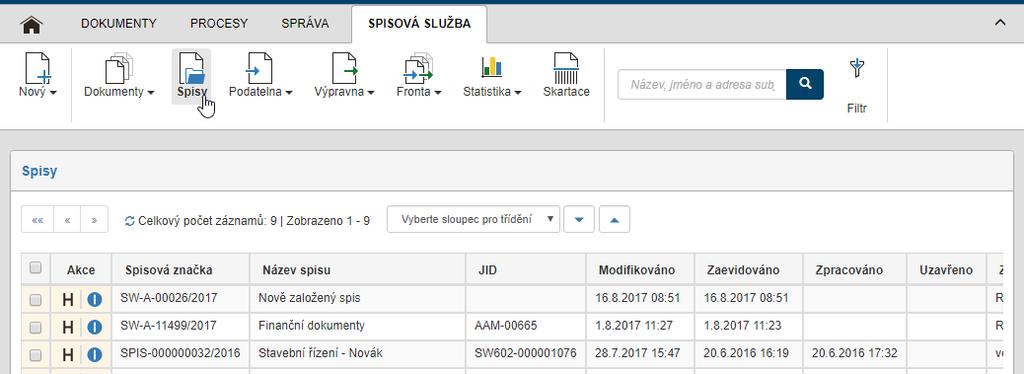Click the H icon for SW-A-11499/2017
Screen dimensions: 1024x374
tap(68, 327)
